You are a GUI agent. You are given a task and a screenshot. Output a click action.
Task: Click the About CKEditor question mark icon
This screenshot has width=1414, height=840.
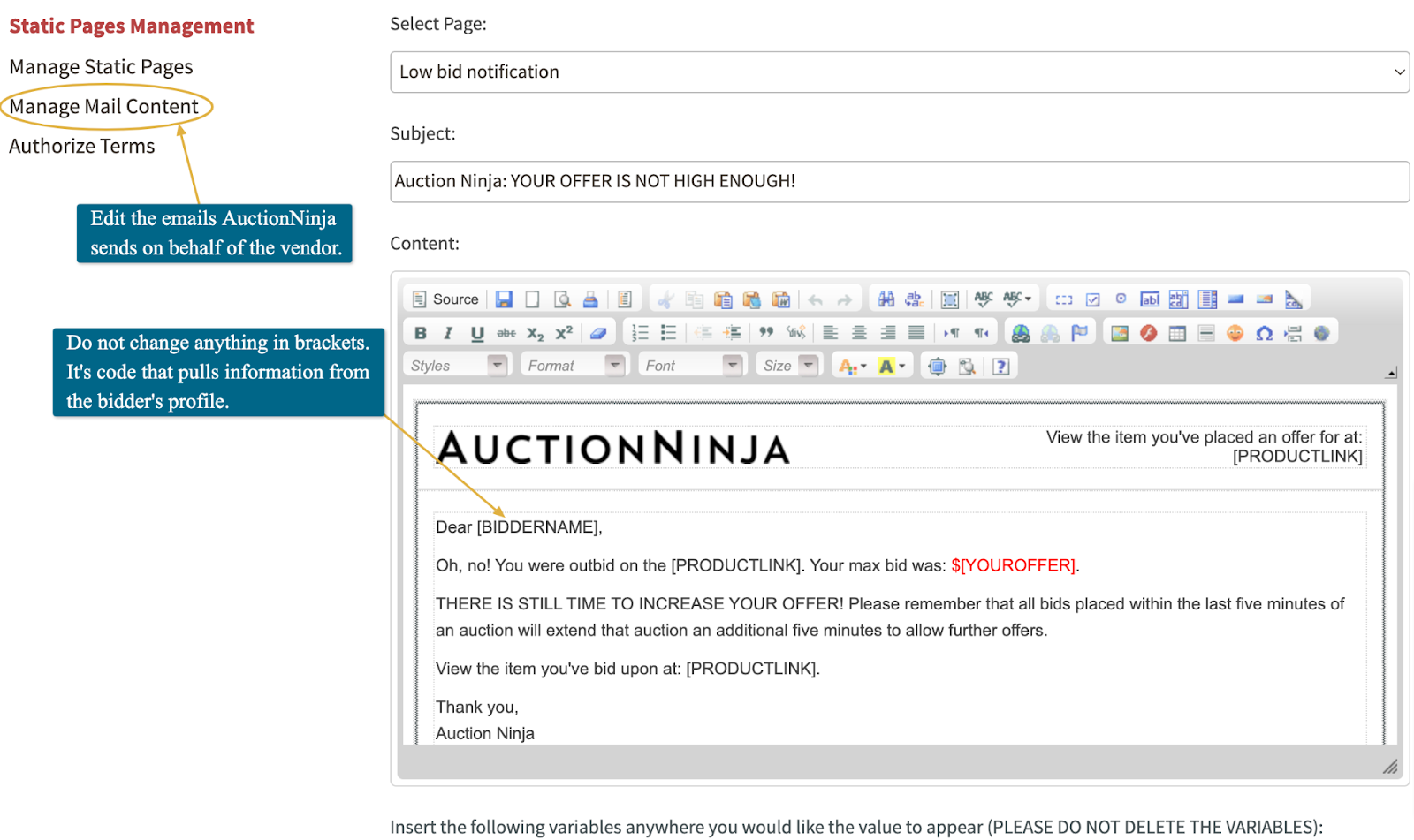(x=1001, y=366)
